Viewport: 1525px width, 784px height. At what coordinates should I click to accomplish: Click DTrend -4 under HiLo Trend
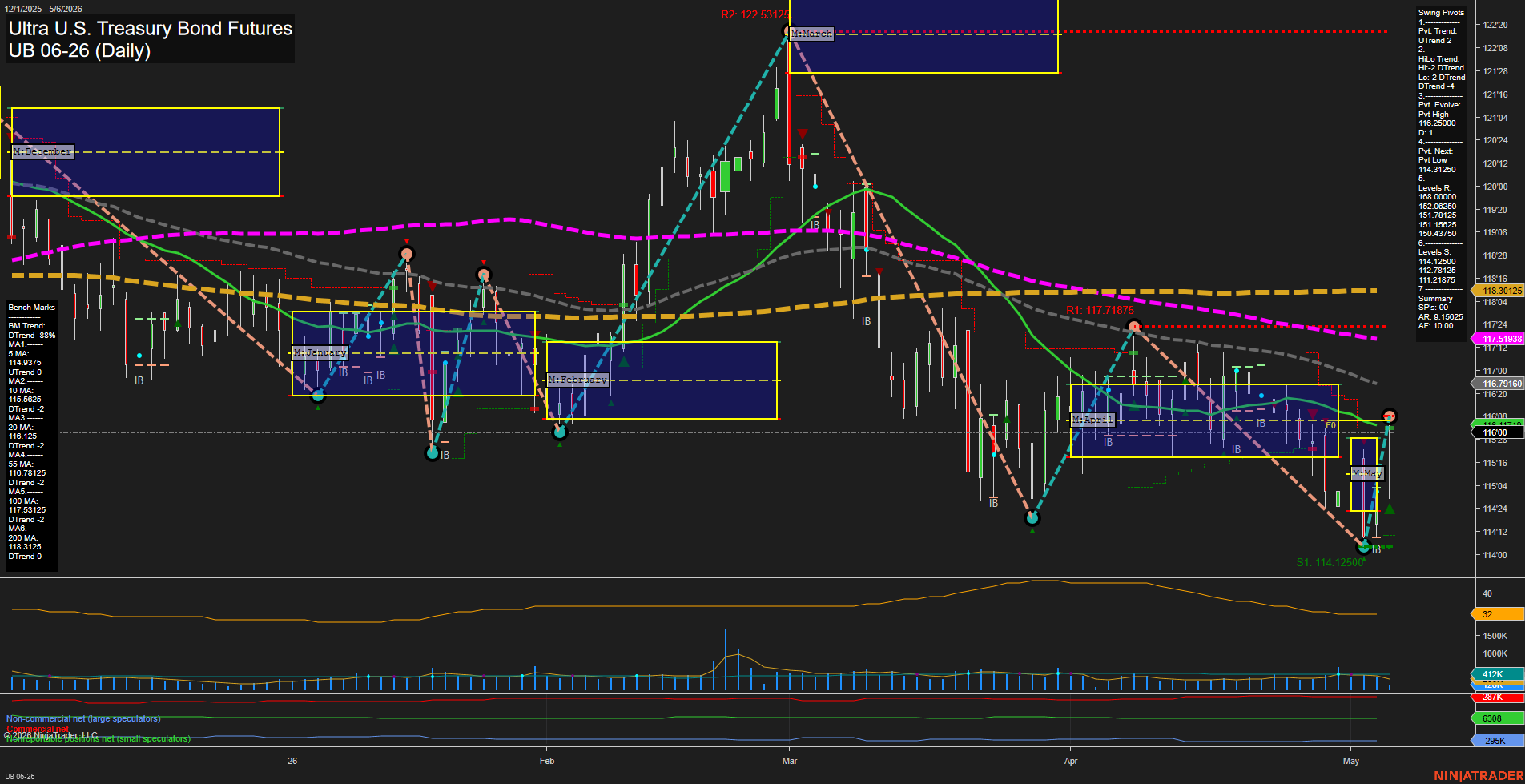1436,86
